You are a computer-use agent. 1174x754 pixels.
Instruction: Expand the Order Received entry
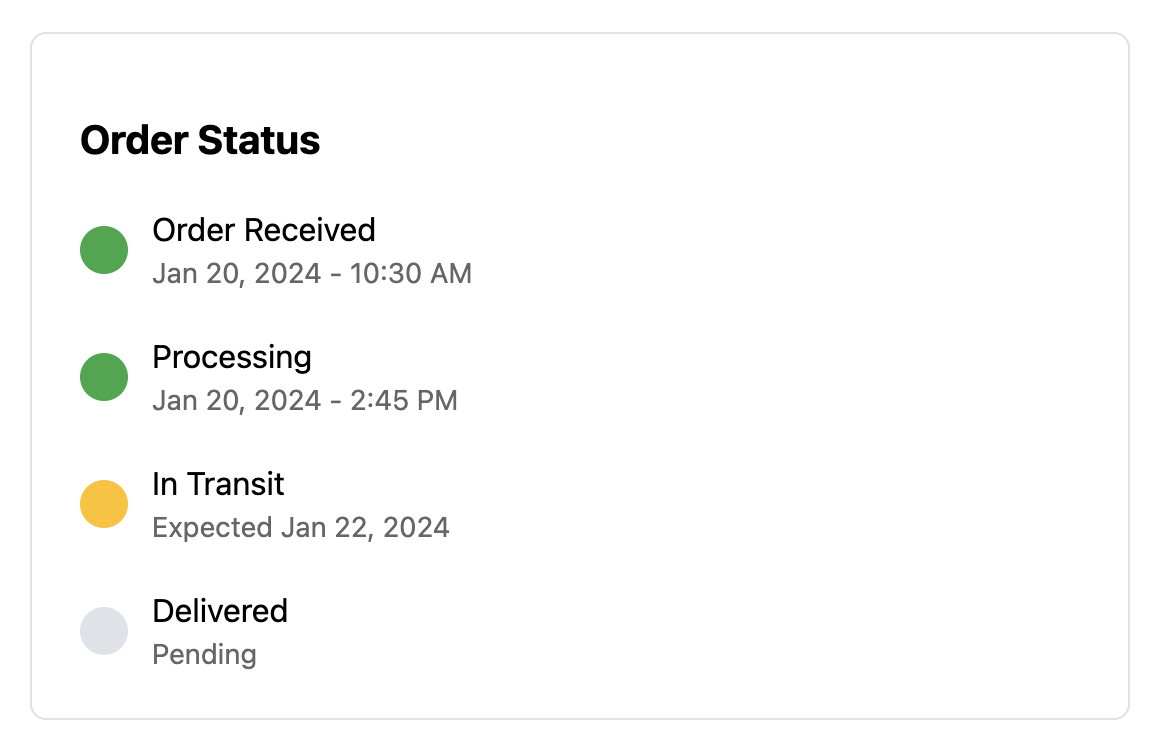pos(263,230)
